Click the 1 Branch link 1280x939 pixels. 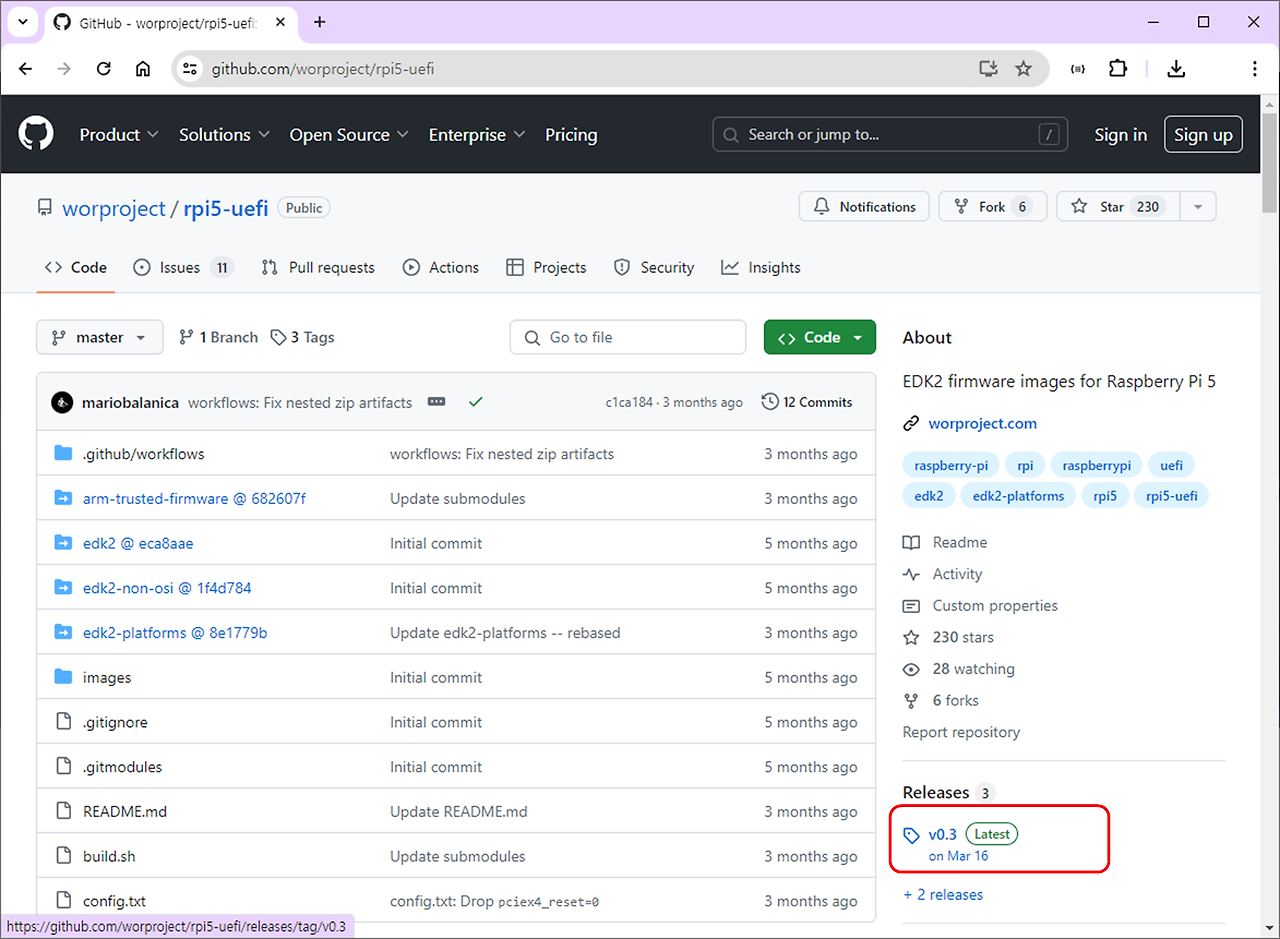218,337
